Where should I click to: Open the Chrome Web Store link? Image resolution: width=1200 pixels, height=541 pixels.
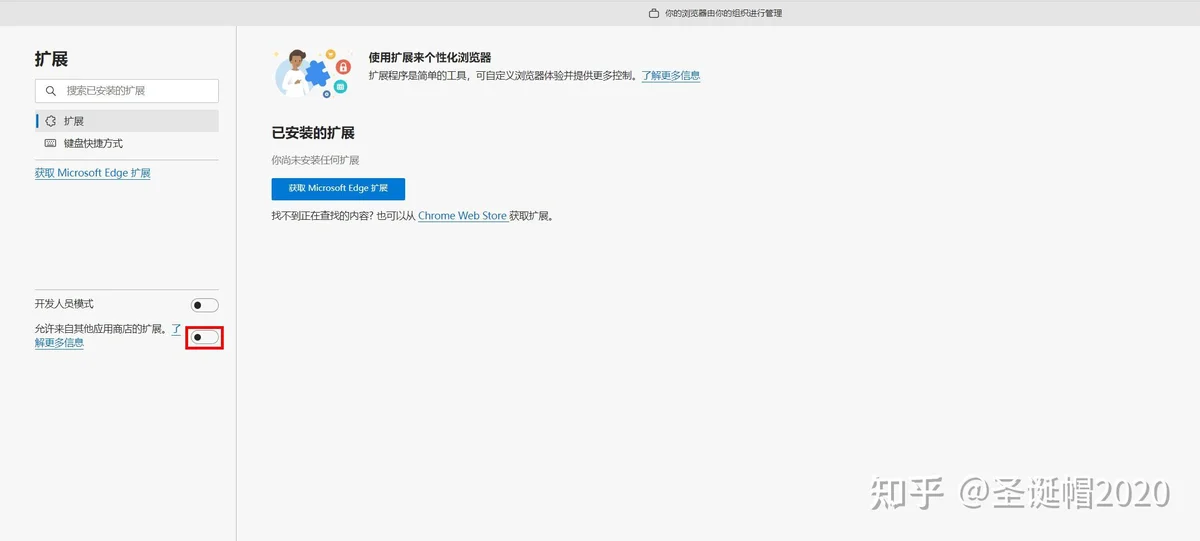pos(462,216)
